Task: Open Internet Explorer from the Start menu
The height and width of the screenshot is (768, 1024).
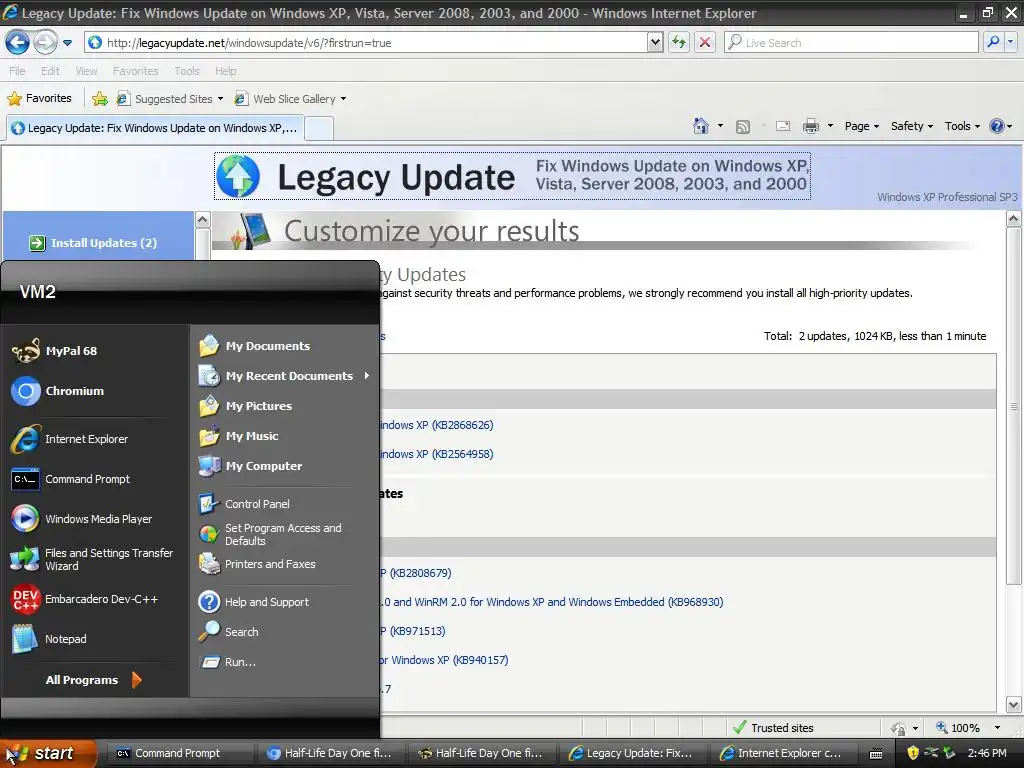Action: pyautogui.click(x=69, y=440)
